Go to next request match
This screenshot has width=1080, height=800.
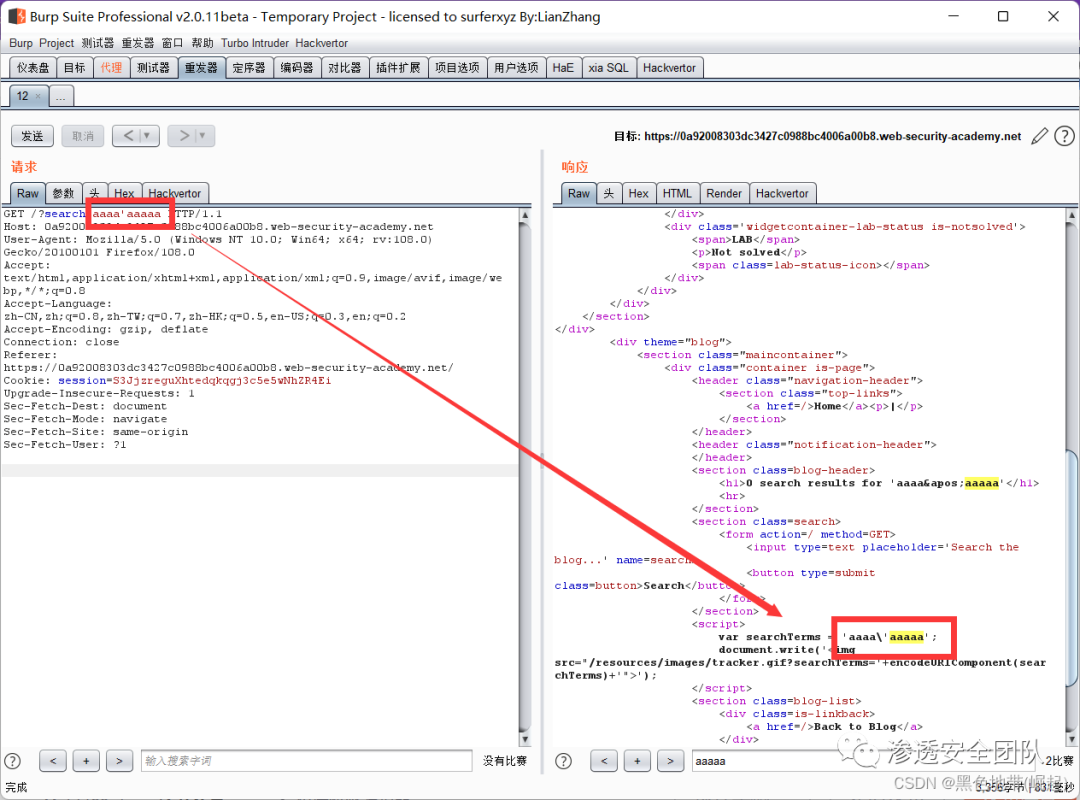pos(119,761)
